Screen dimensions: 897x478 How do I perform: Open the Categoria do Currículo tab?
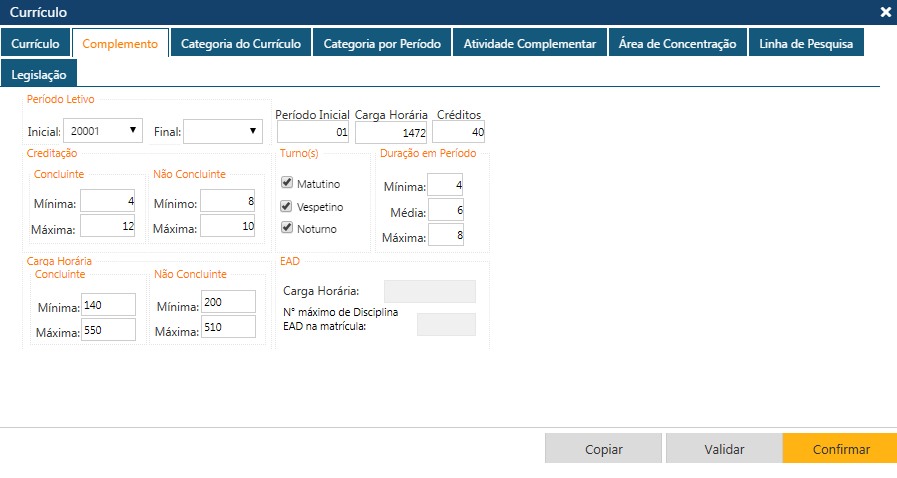(241, 44)
